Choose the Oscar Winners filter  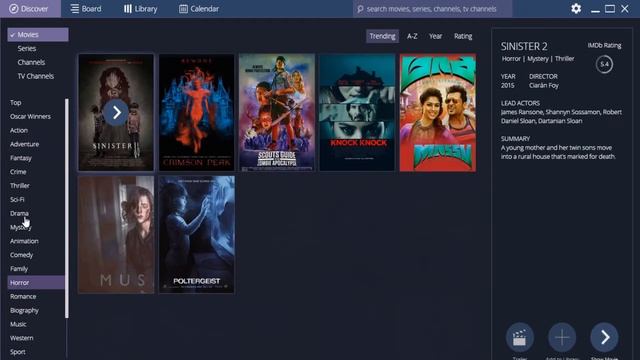pyautogui.click(x=30, y=116)
